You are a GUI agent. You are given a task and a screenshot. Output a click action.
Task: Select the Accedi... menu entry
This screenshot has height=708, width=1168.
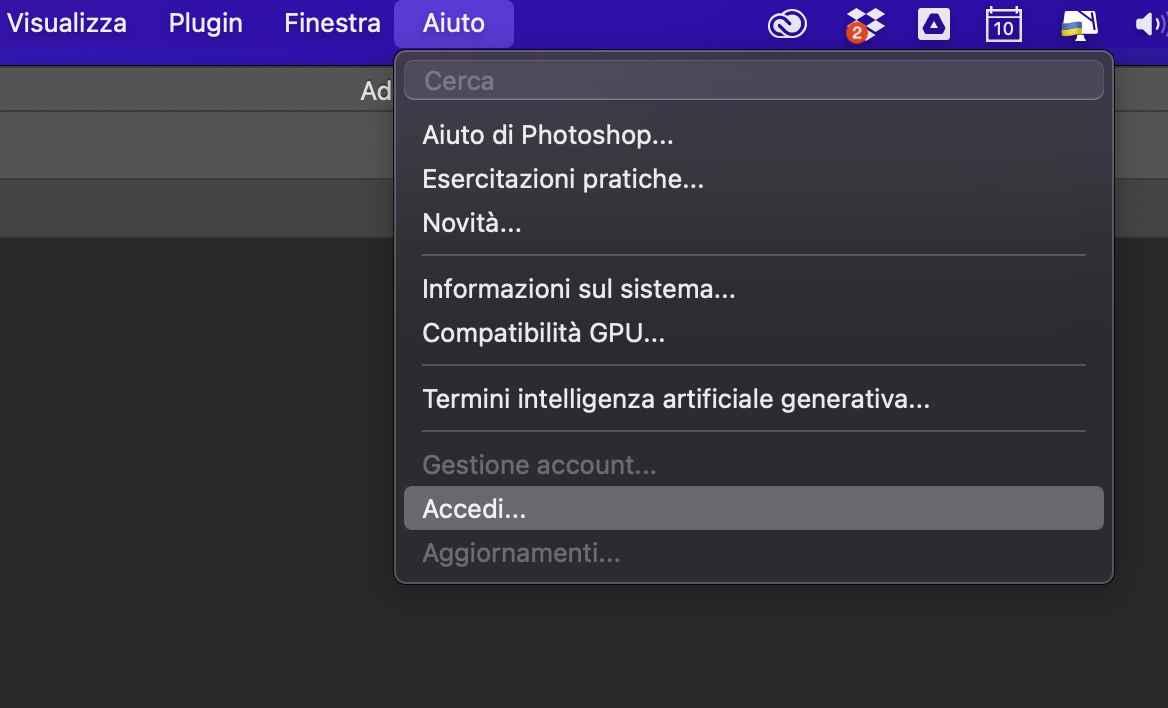(x=753, y=508)
